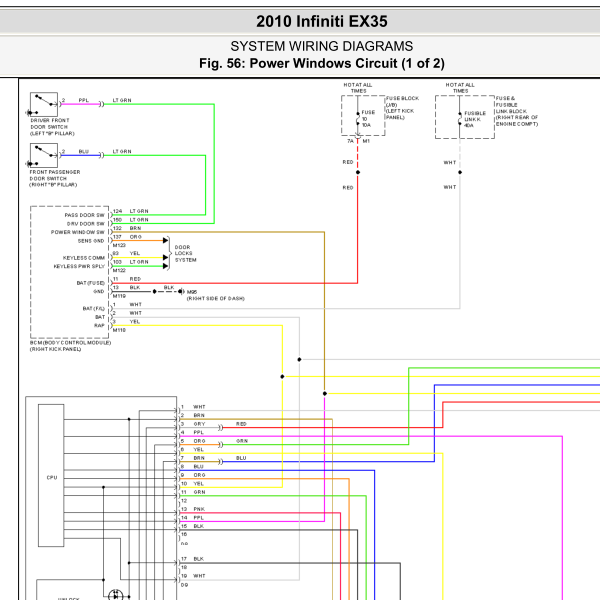The width and height of the screenshot is (600, 600).
Task: Select connector label 'M123'
Action: (119, 245)
